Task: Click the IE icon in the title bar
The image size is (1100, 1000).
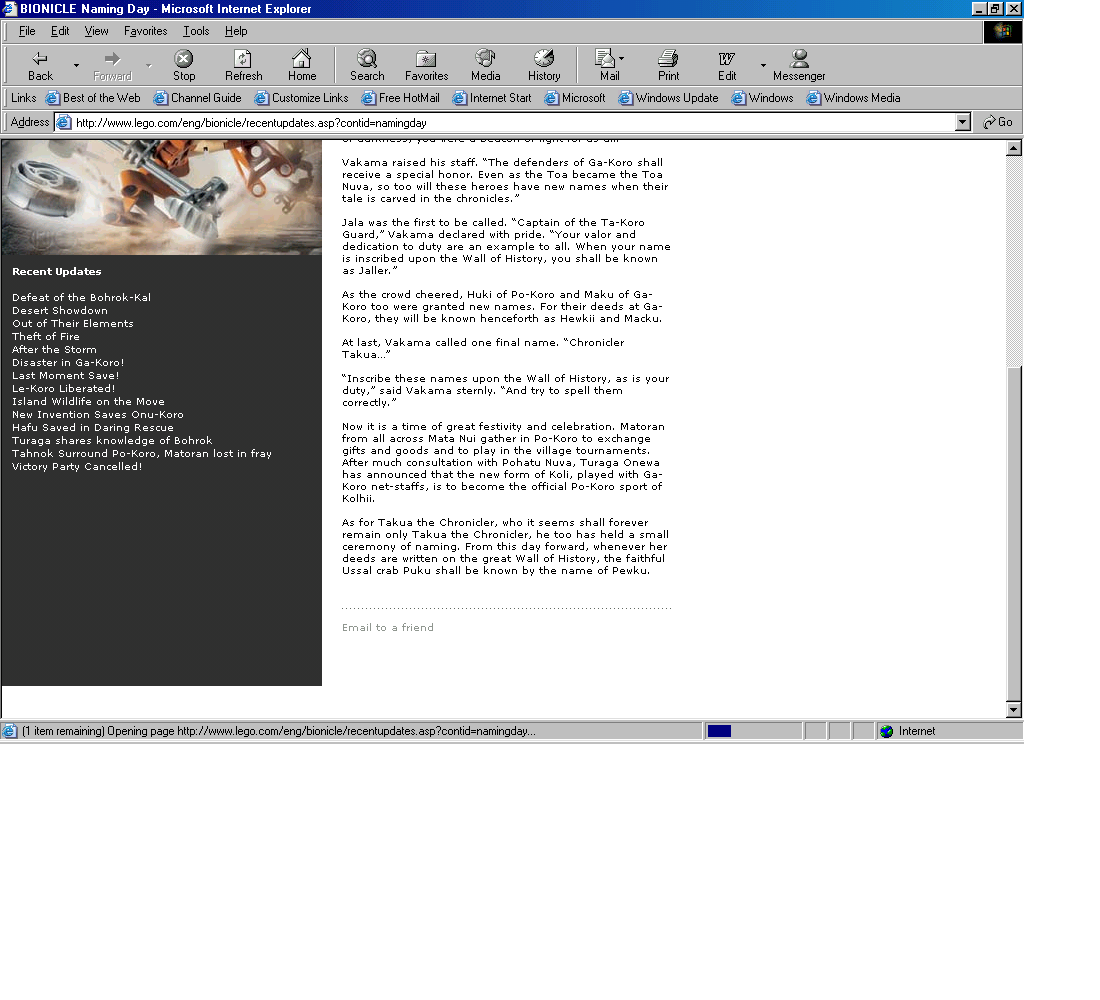Action: (x=9, y=8)
